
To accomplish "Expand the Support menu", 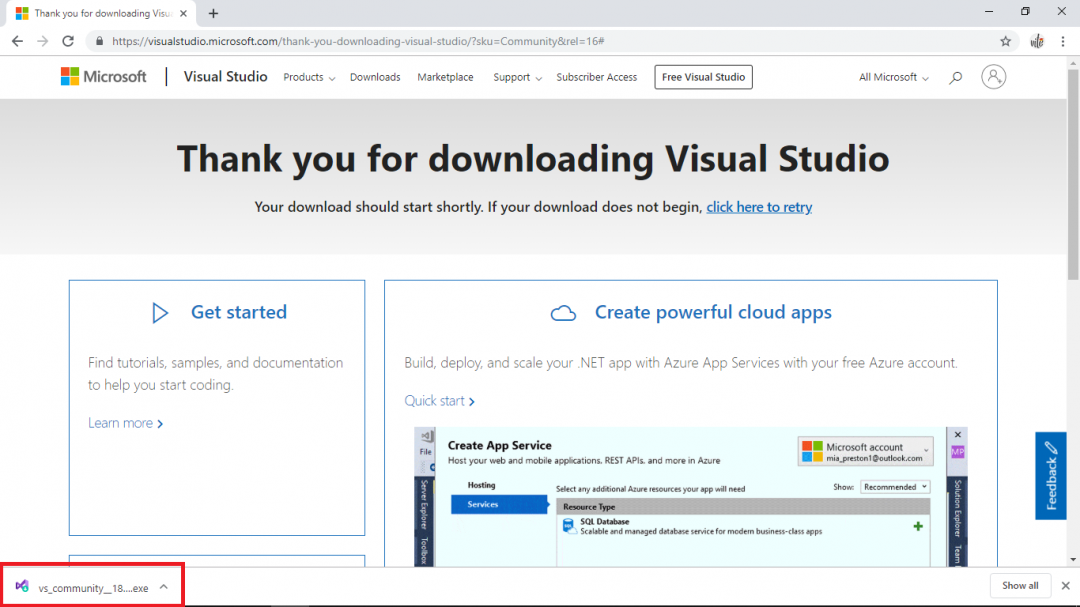I will (x=517, y=77).
